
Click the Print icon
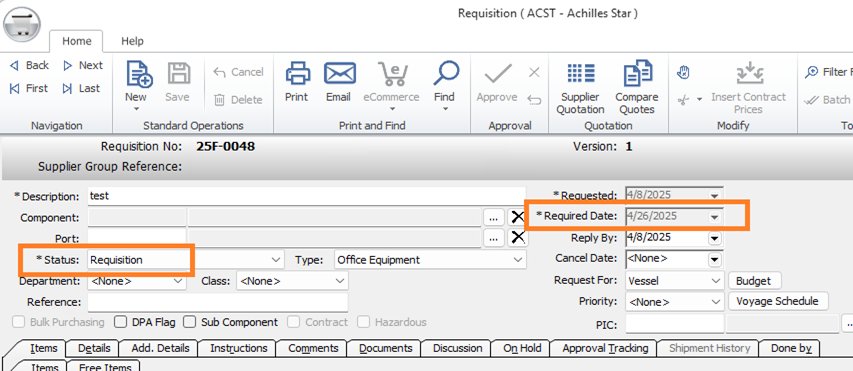[297, 73]
